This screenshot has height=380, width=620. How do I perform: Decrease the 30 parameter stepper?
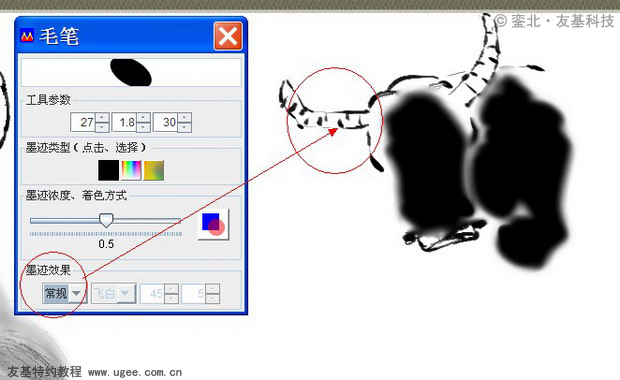(x=185, y=127)
